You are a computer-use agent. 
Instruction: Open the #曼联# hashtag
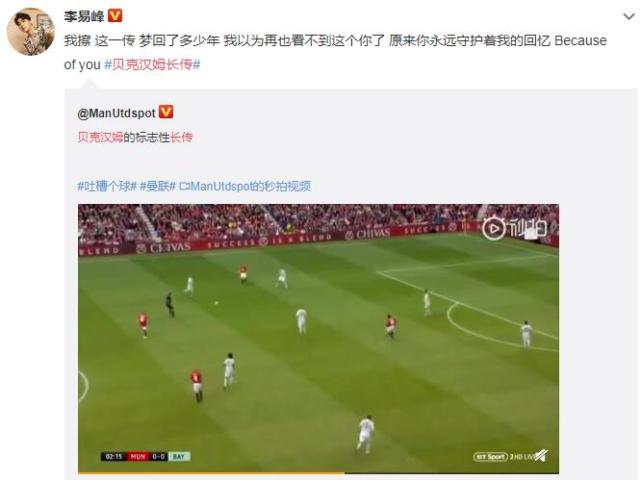pos(158,186)
